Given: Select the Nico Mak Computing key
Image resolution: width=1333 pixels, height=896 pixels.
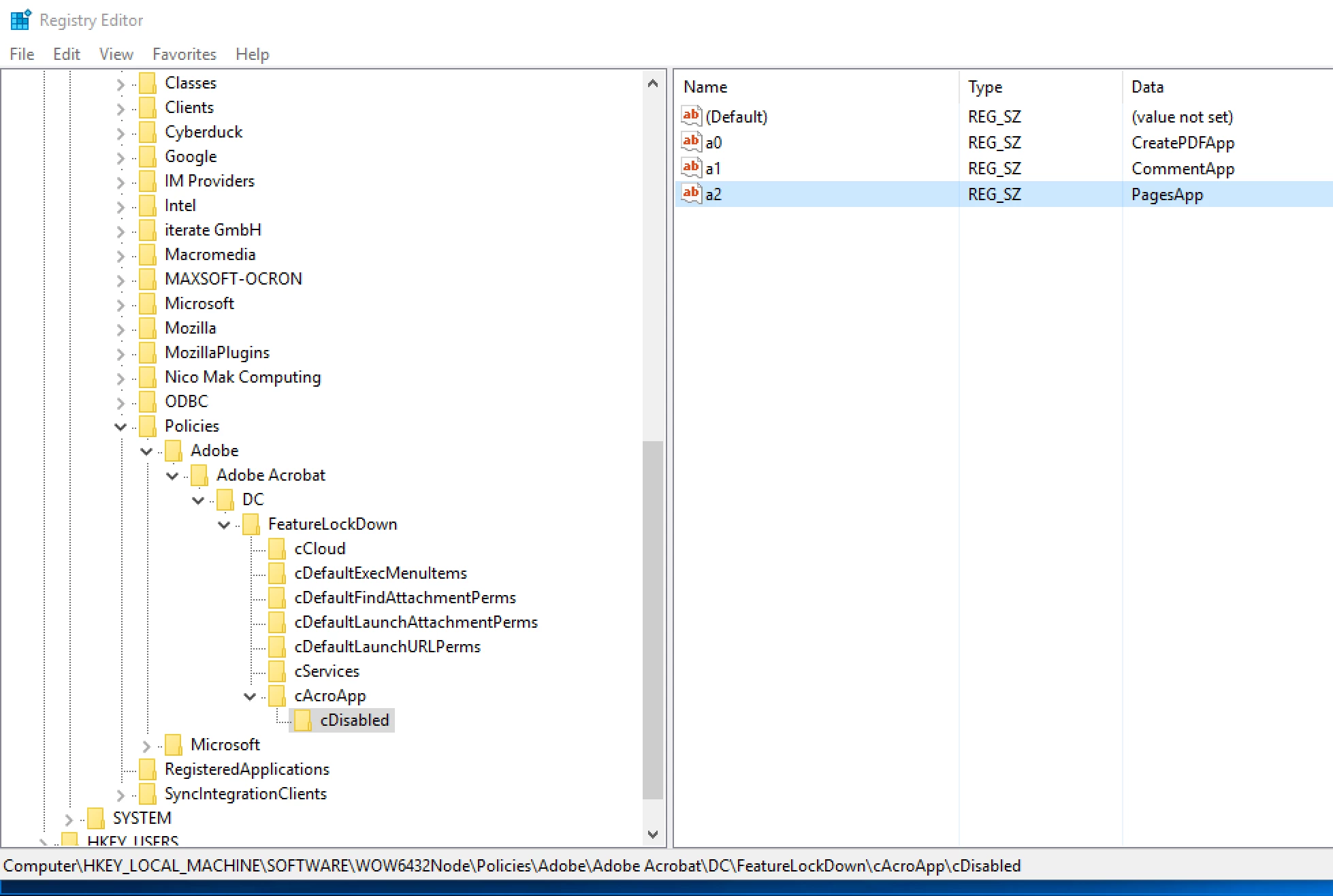Looking at the screenshot, I should pos(243,377).
